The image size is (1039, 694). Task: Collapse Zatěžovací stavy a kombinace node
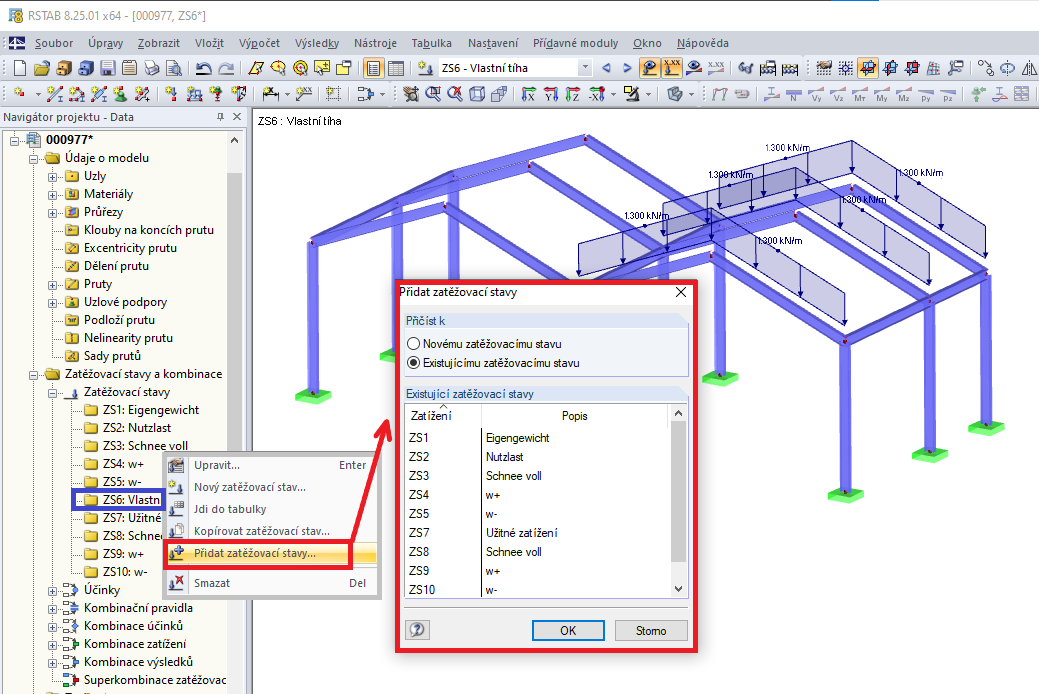coord(33,375)
